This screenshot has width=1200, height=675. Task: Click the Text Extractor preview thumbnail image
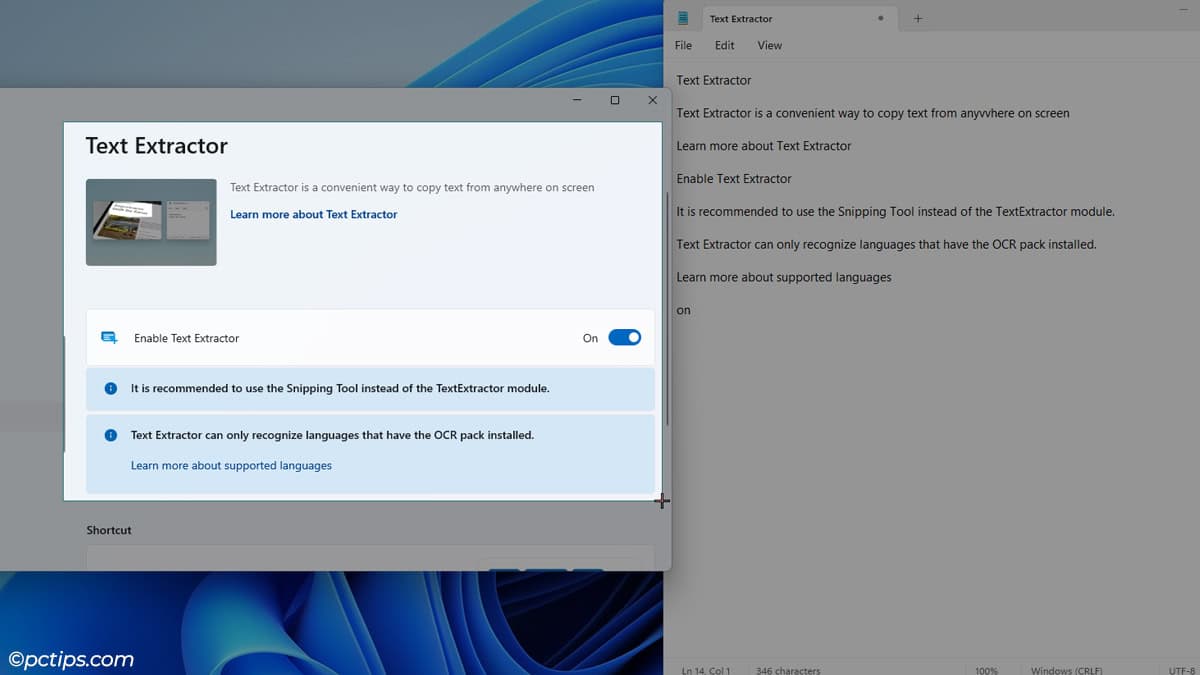pos(151,222)
